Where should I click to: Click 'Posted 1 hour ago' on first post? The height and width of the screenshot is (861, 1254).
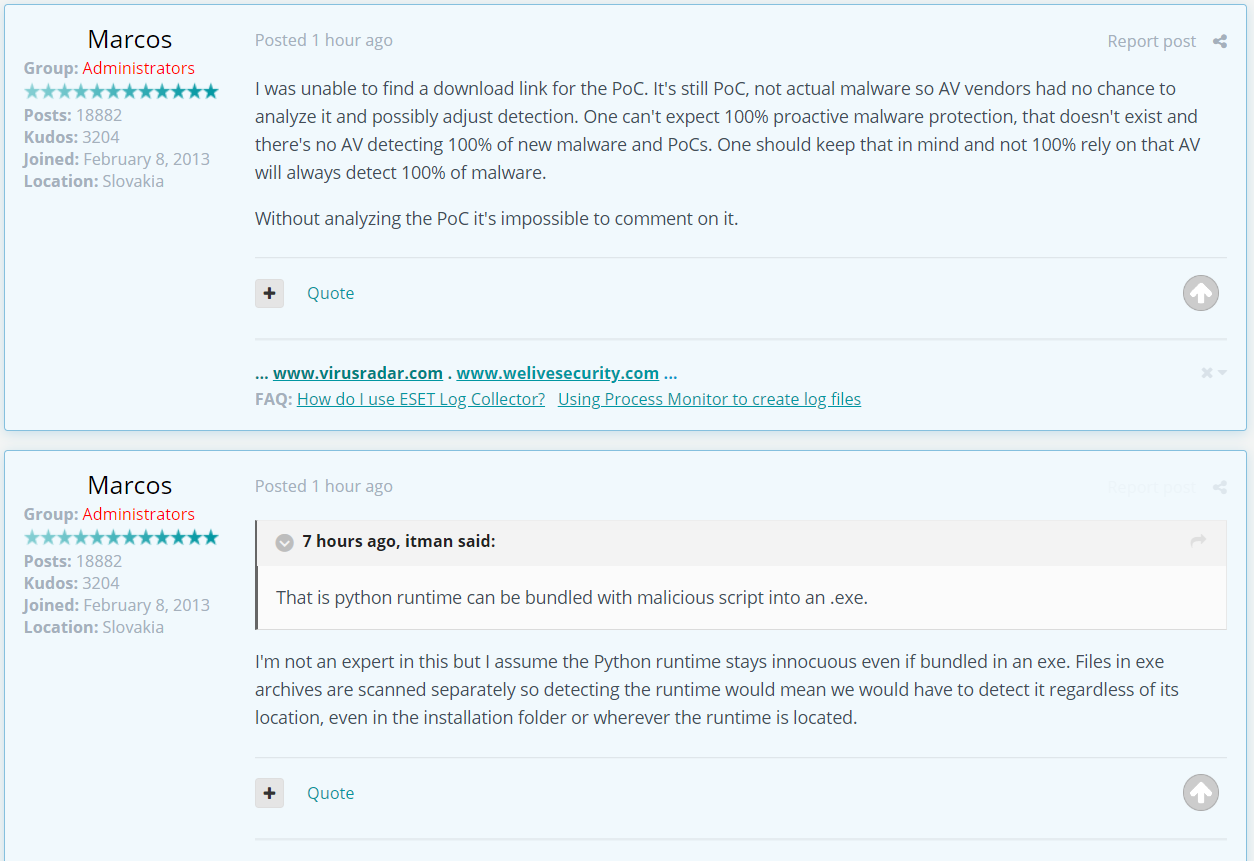pyautogui.click(x=323, y=40)
